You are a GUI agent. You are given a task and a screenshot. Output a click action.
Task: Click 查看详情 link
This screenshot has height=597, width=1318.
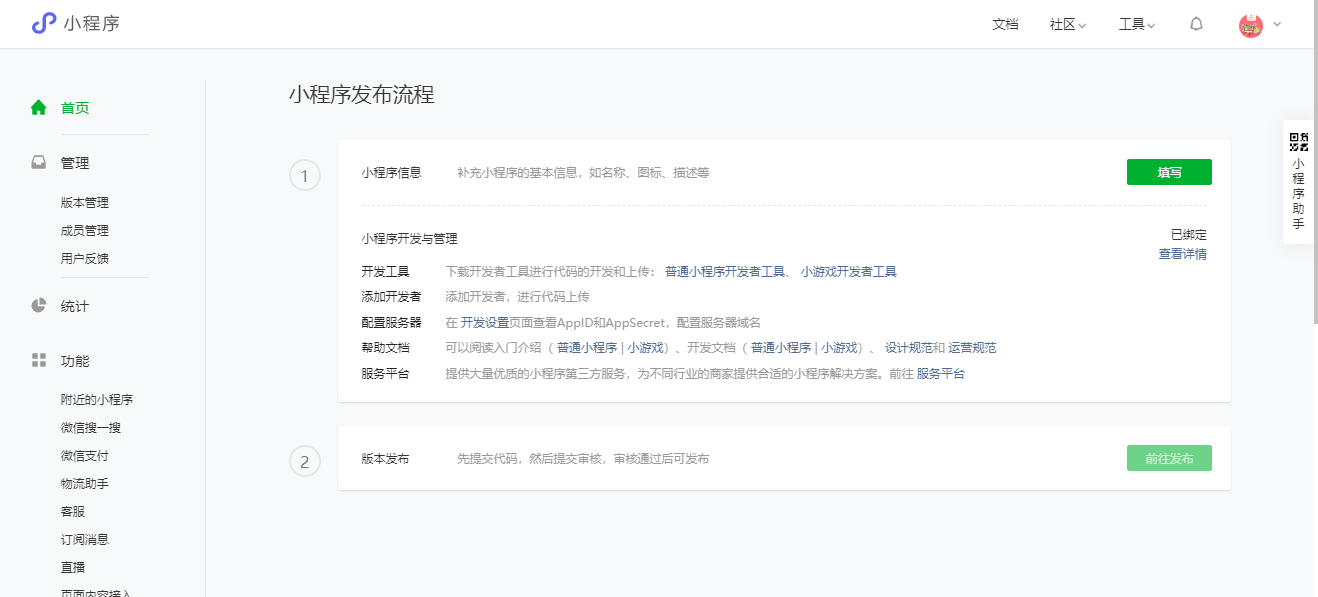[x=1182, y=254]
